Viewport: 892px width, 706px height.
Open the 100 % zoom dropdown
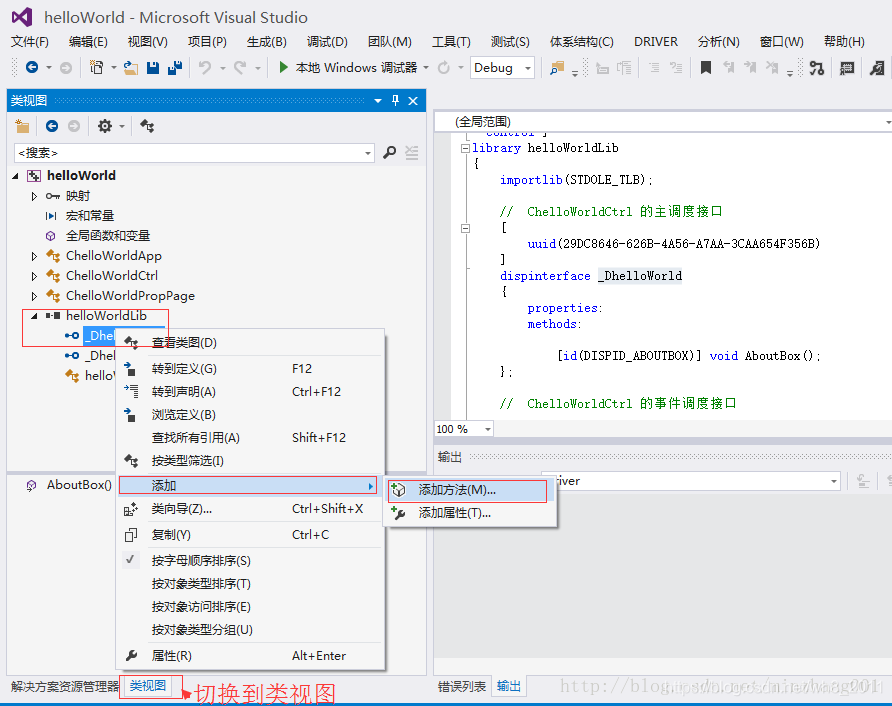[488, 429]
